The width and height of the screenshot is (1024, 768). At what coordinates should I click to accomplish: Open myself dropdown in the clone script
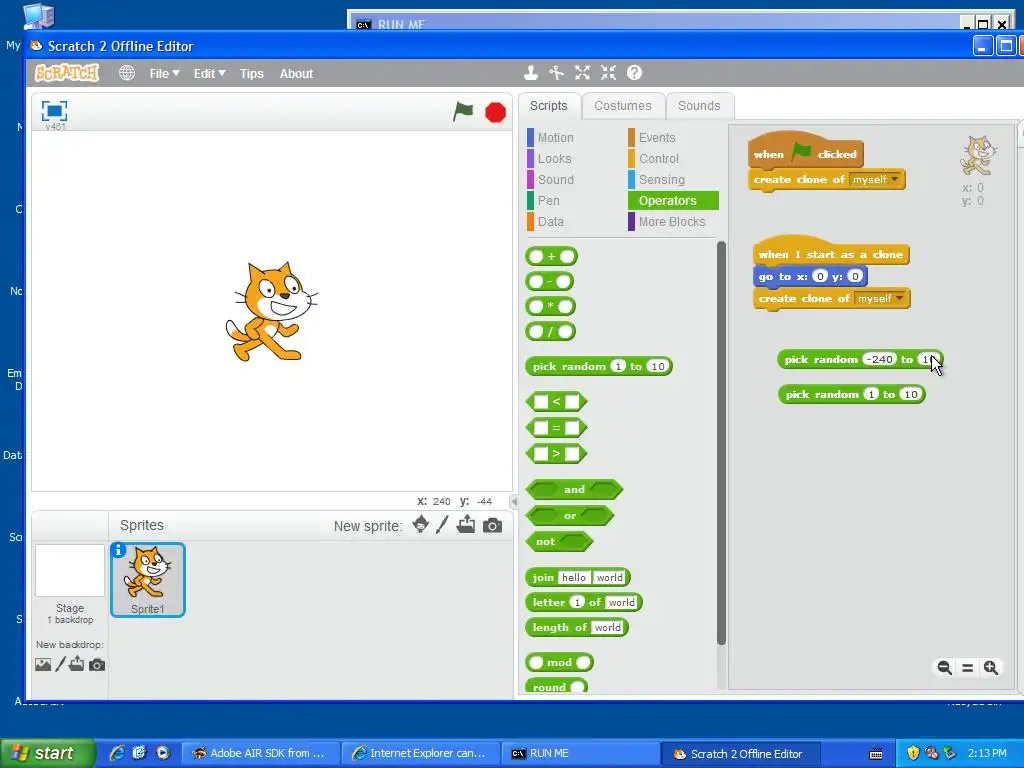coord(881,298)
